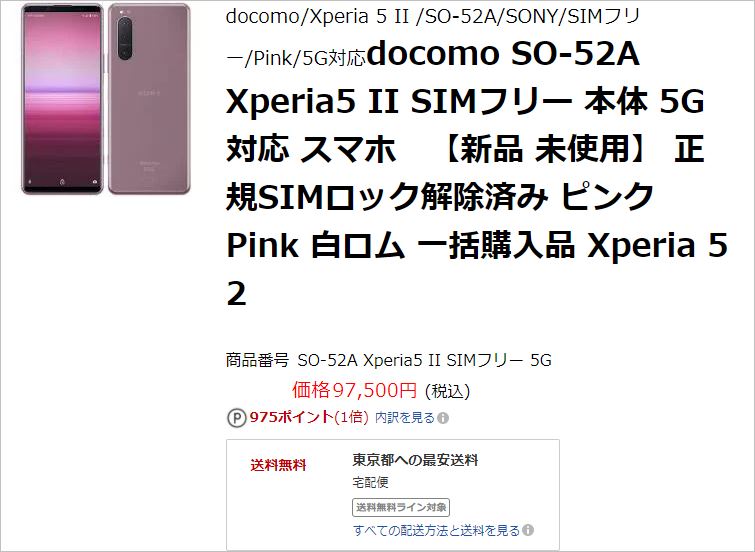The image size is (755, 552).
Task: Click info icon beside 内訳を見る
Action: click(x=443, y=418)
